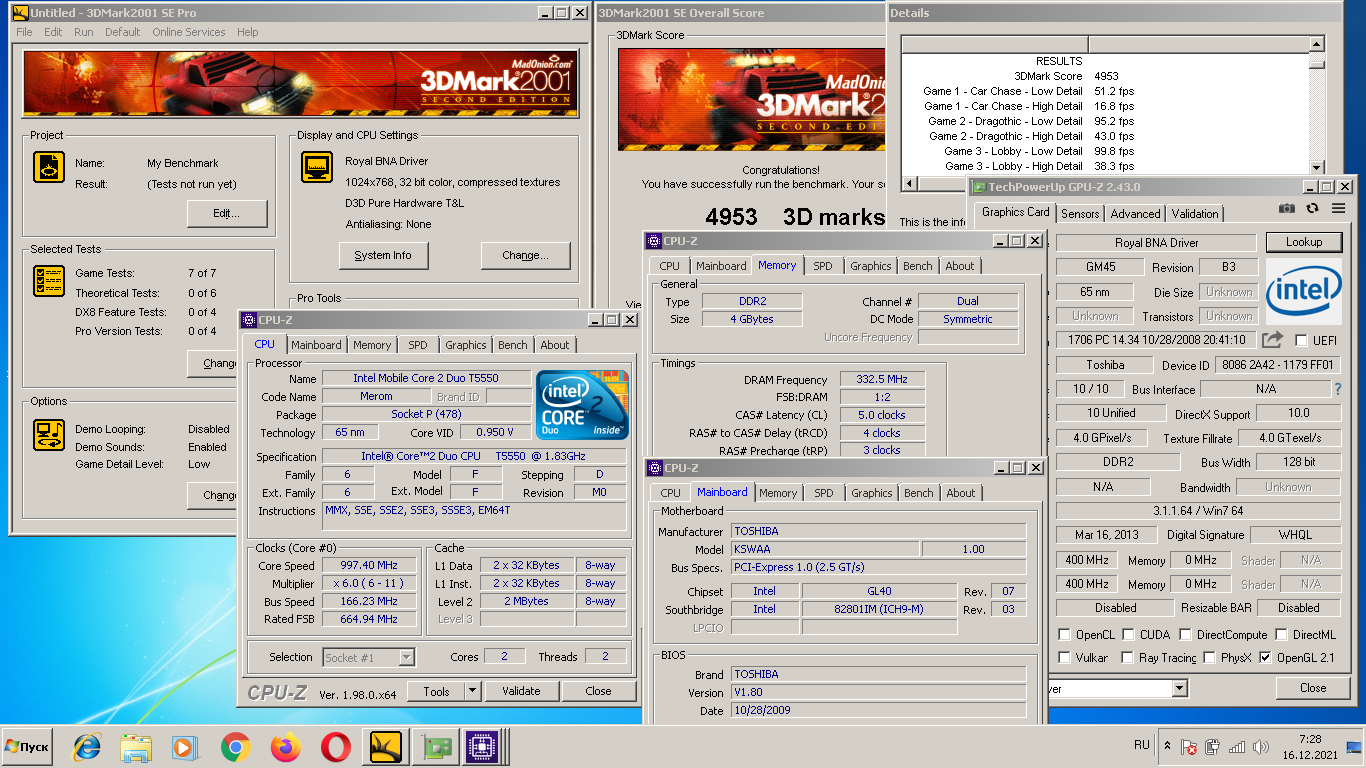Click the taskbar clock showing 7:28
This screenshot has height=768, width=1366.
pos(1311,739)
